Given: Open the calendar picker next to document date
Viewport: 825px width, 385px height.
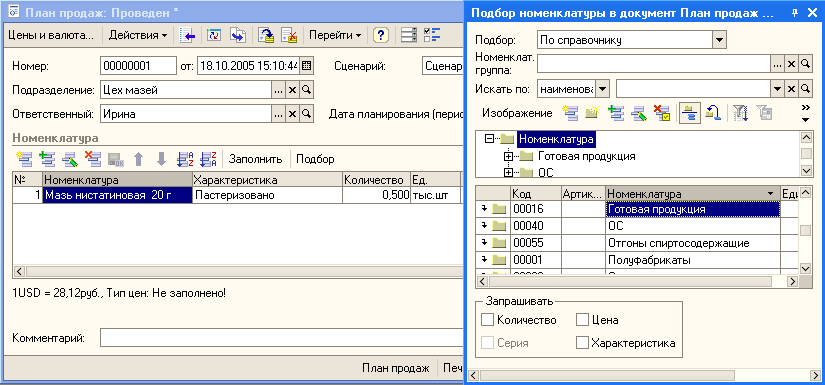Looking at the screenshot, I should click(307, 66).
